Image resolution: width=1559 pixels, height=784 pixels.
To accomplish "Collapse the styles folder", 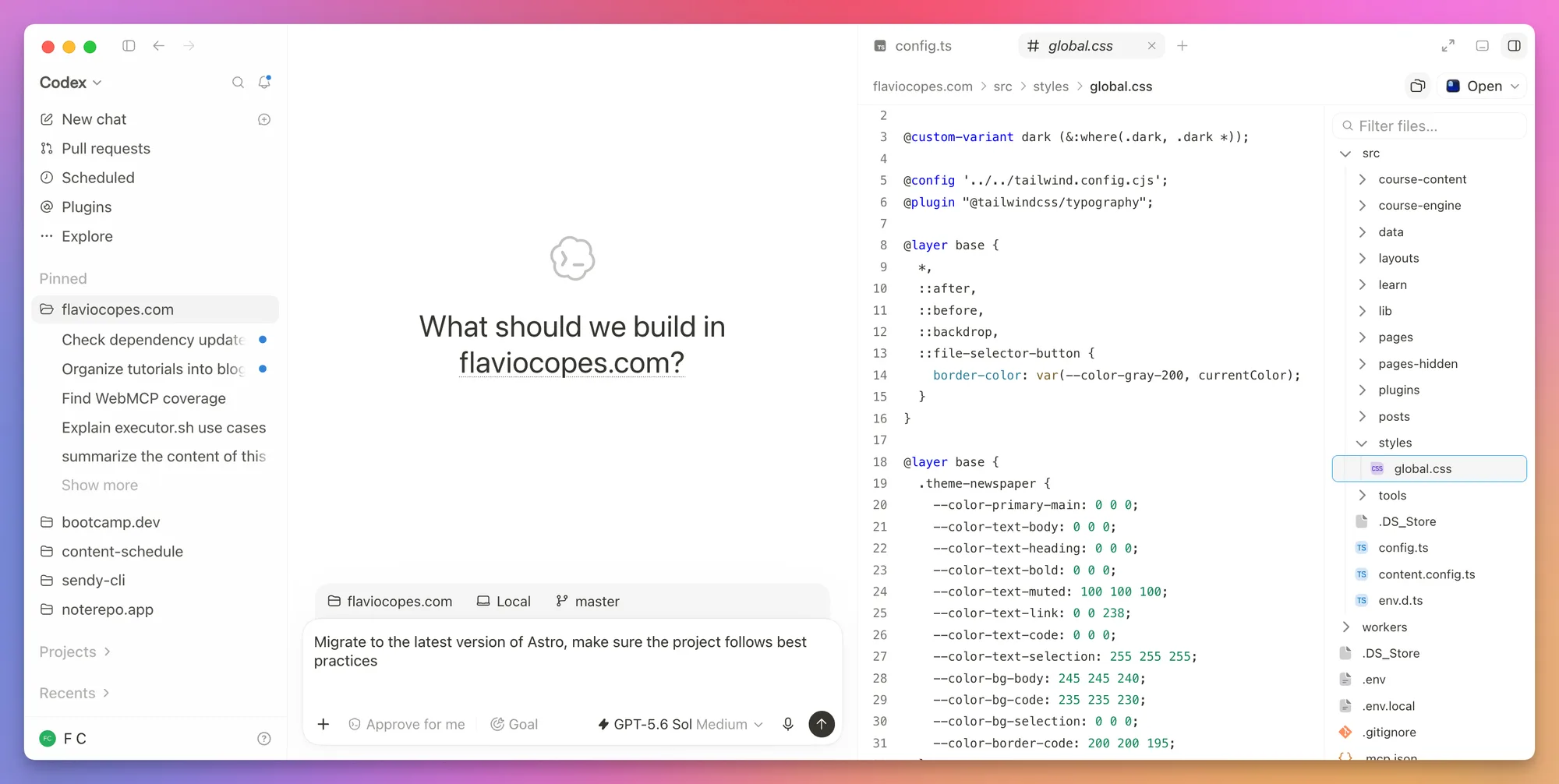I will [1362, 443].
